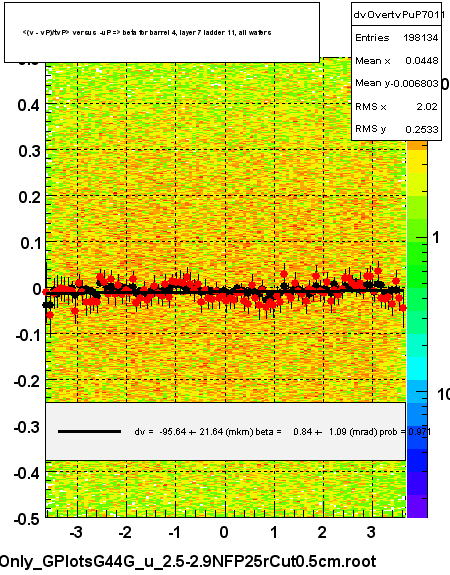Click the black fit line legend sample
Viewport: 450px width, 575px height.
click(x=89, y=432)
